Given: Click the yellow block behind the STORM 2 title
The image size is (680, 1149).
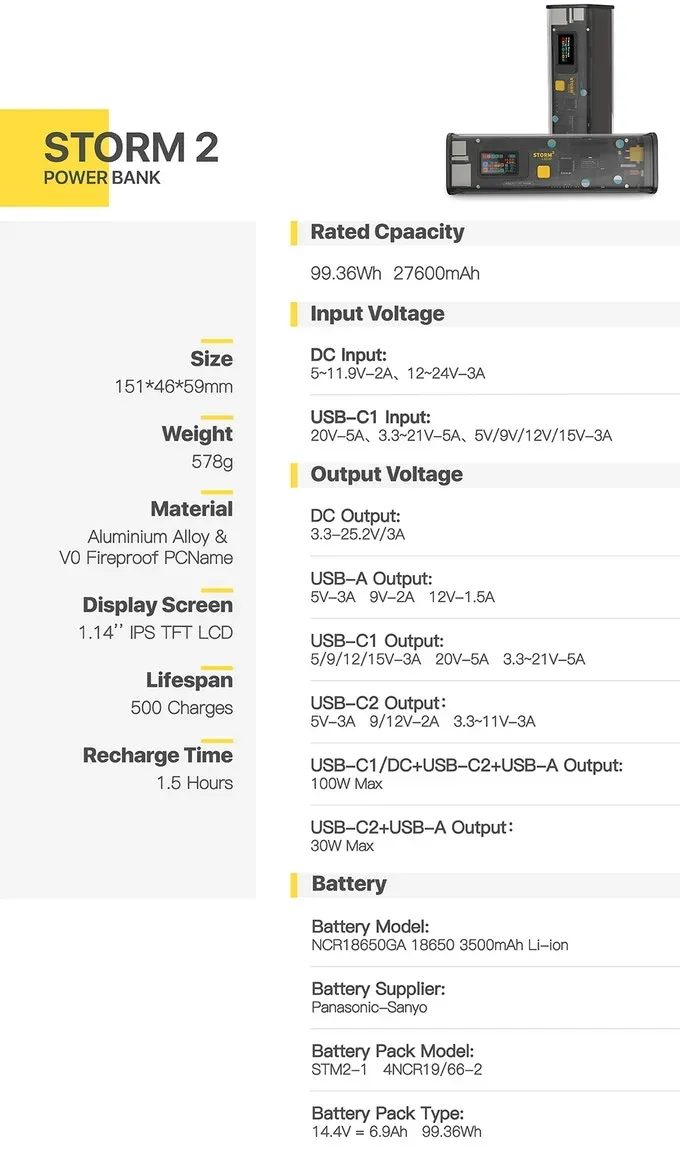Looking at the screenshot, I should pyautogui.click(x=54, y=158).
